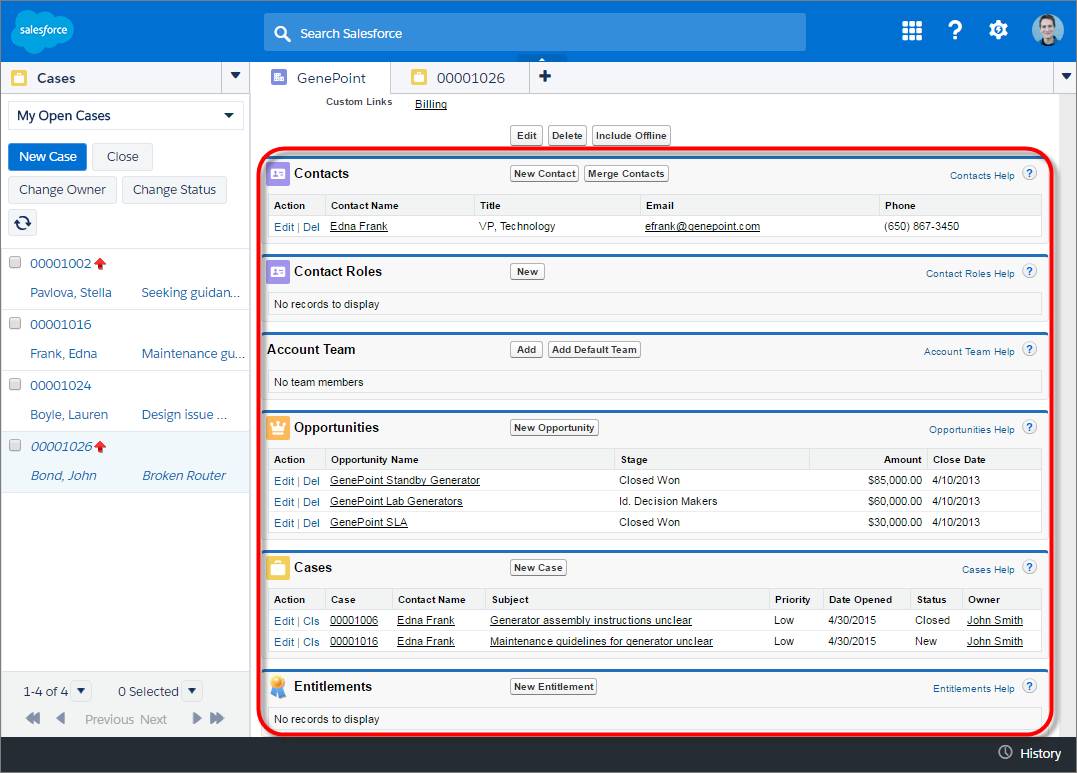Check the box for case 00001024
The image size is (1077, 773).
click(14, 385)
